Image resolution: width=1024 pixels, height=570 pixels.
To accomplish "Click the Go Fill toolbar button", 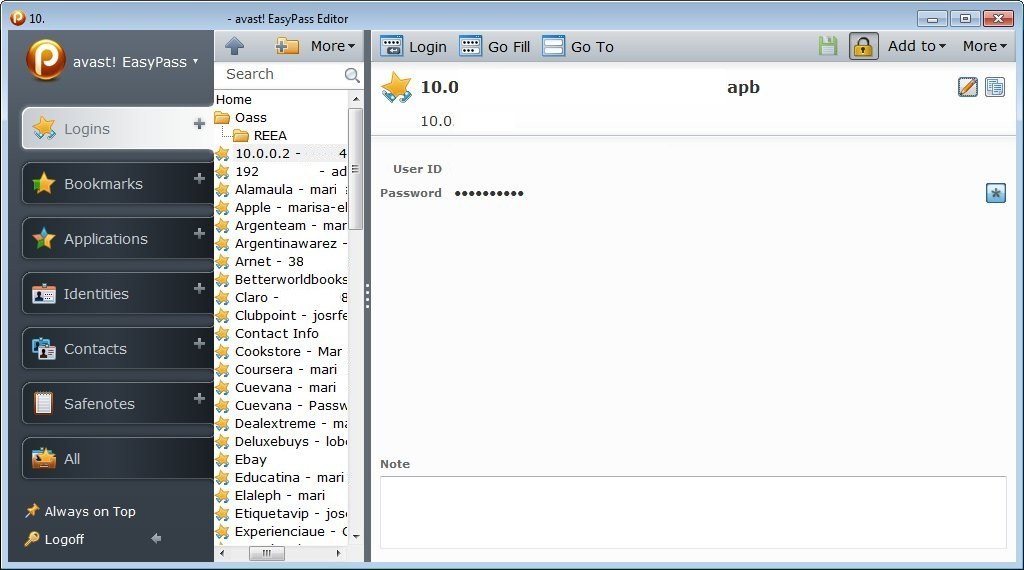I will coord(494,46).
